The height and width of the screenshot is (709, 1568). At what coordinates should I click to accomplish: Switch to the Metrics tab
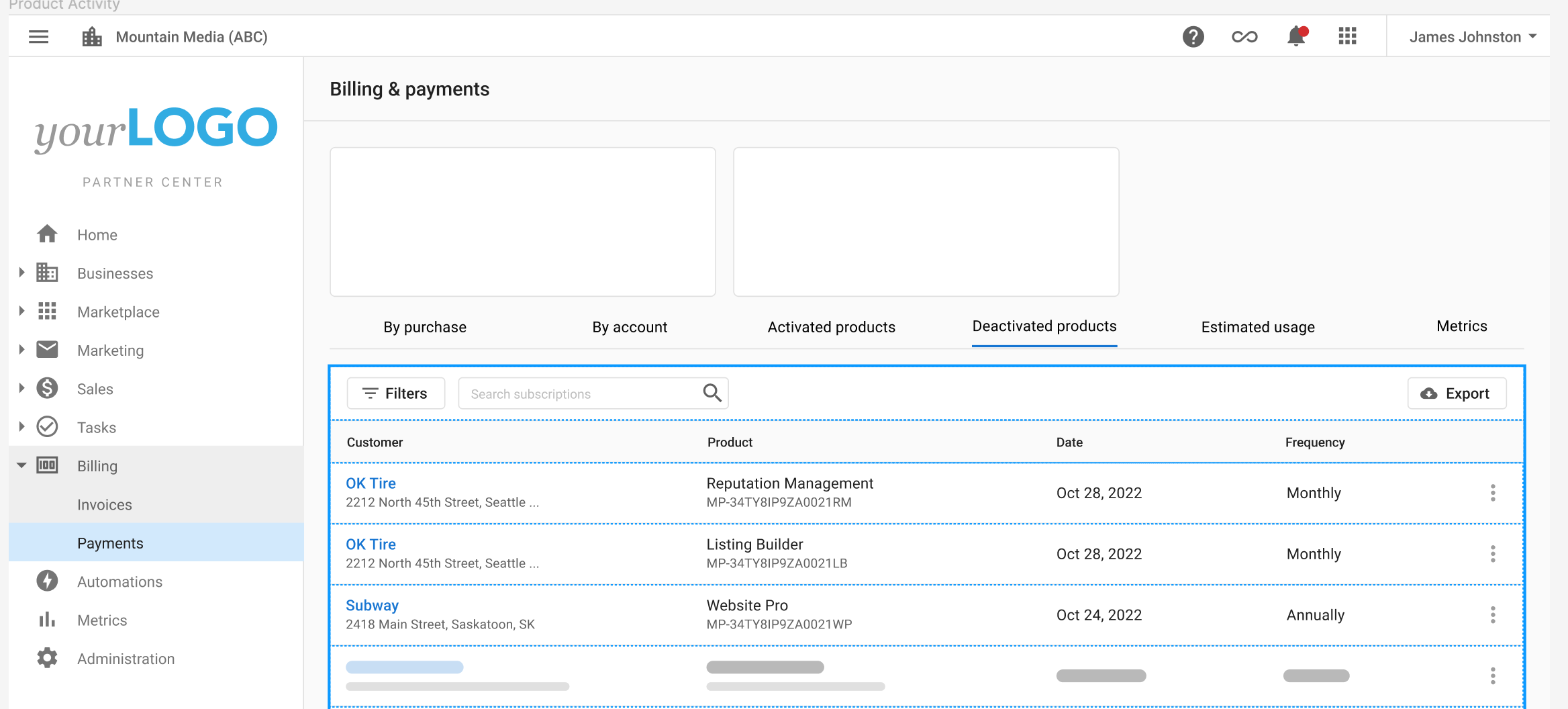point(1462,326)
